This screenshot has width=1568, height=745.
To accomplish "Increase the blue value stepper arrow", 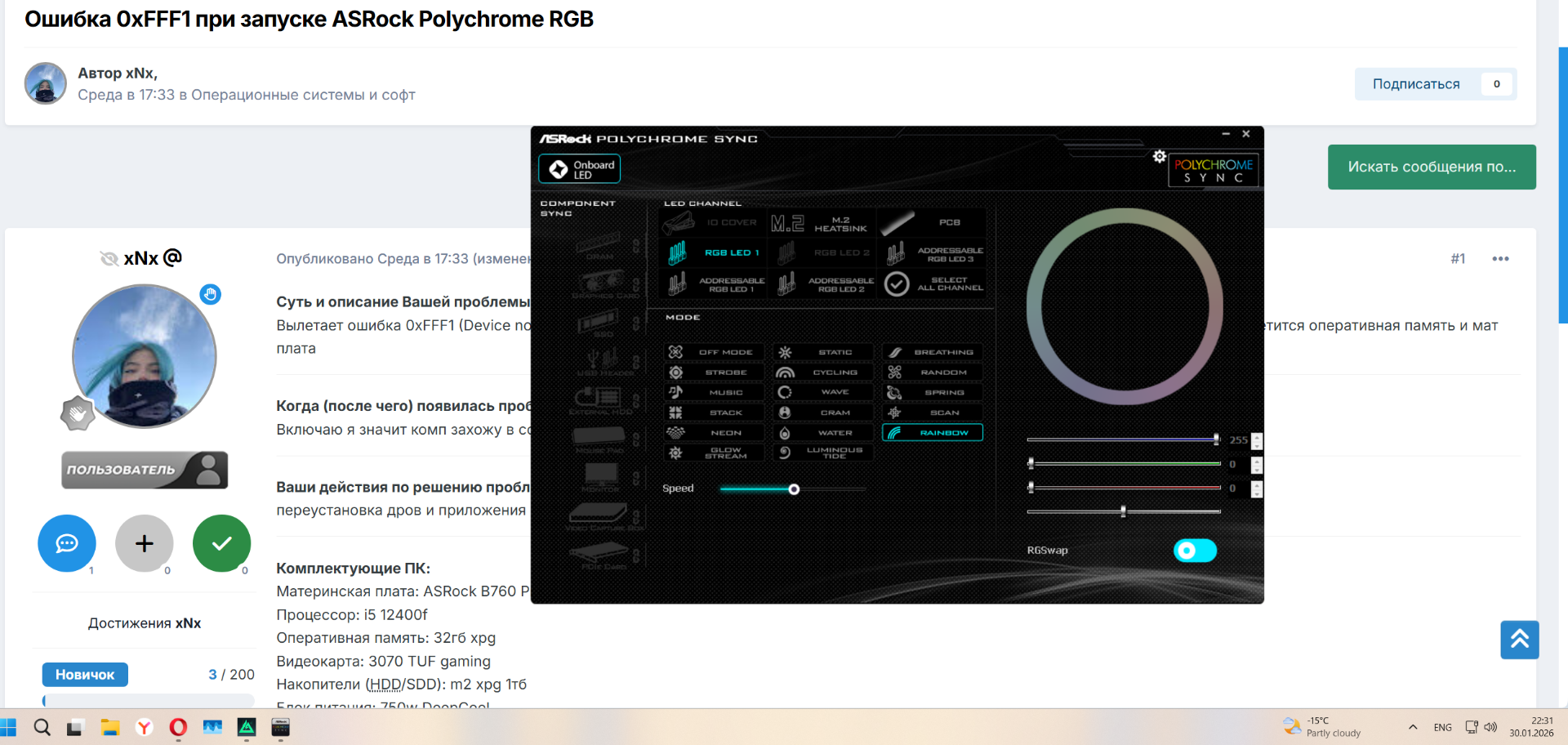I will (x=1257, y=437).
